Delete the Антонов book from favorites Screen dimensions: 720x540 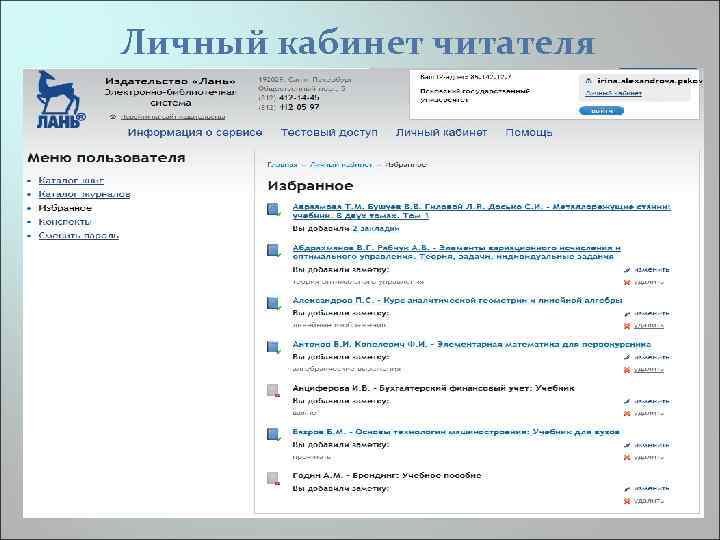pyautogui.click(x=644, y=370)
